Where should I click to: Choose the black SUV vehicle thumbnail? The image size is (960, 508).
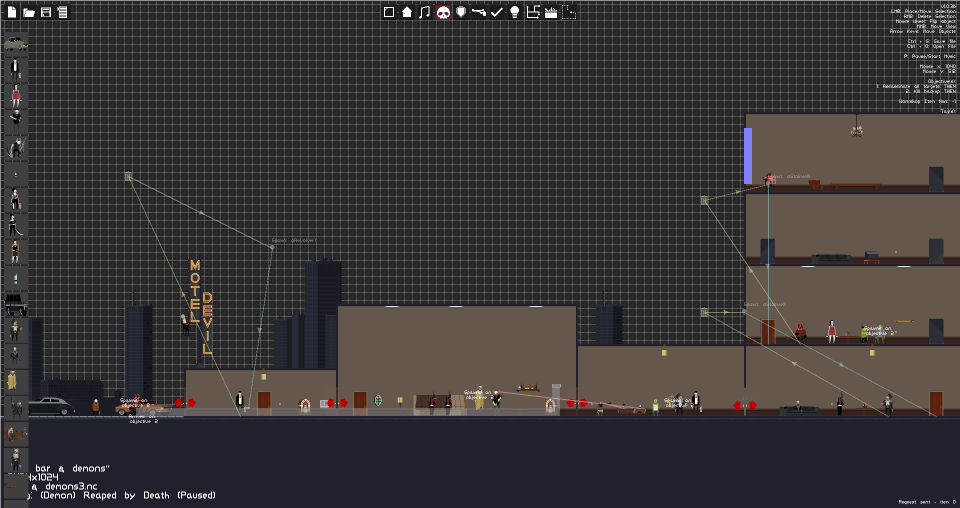click(x=16, y=304)
